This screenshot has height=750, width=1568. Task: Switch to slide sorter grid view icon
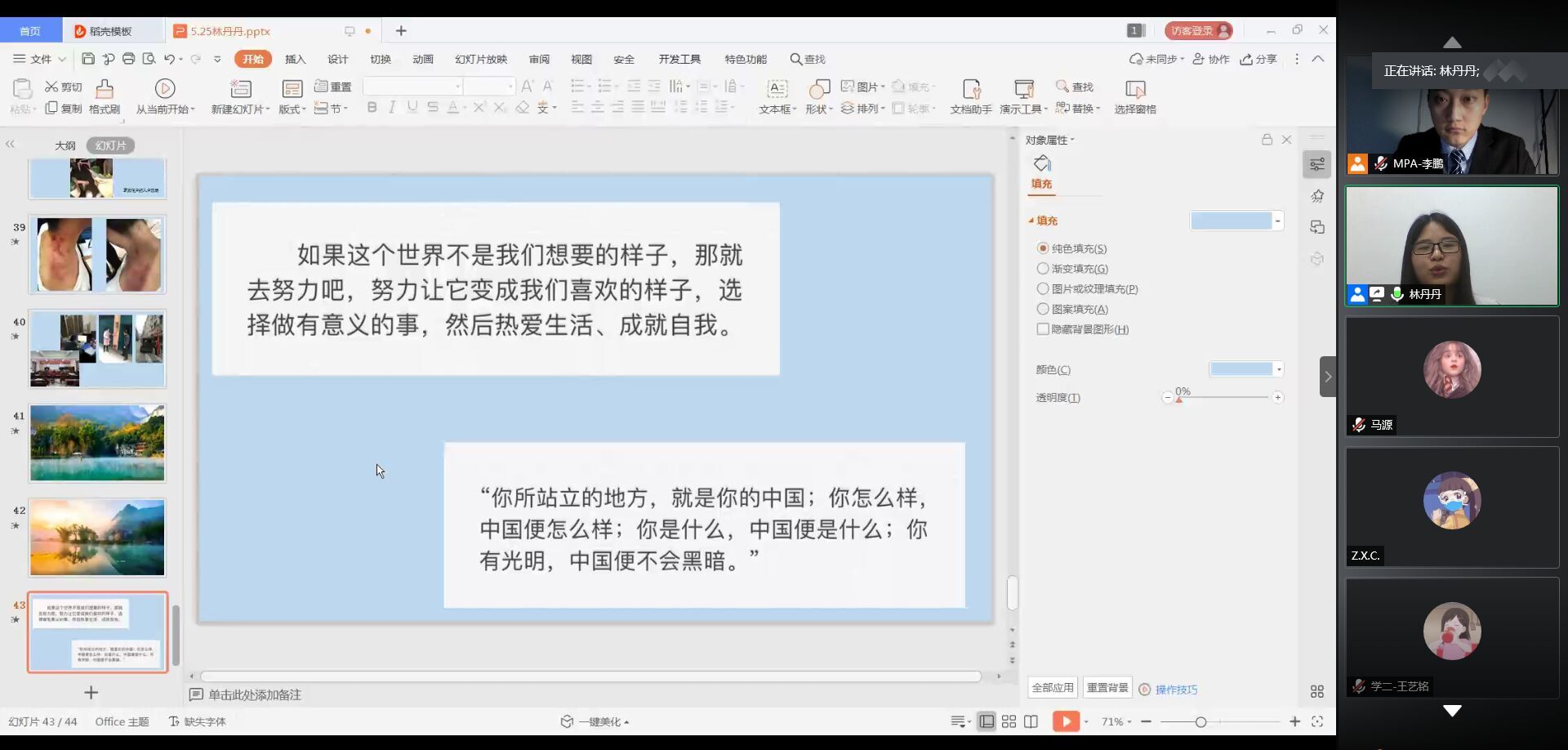point(1009,721)
